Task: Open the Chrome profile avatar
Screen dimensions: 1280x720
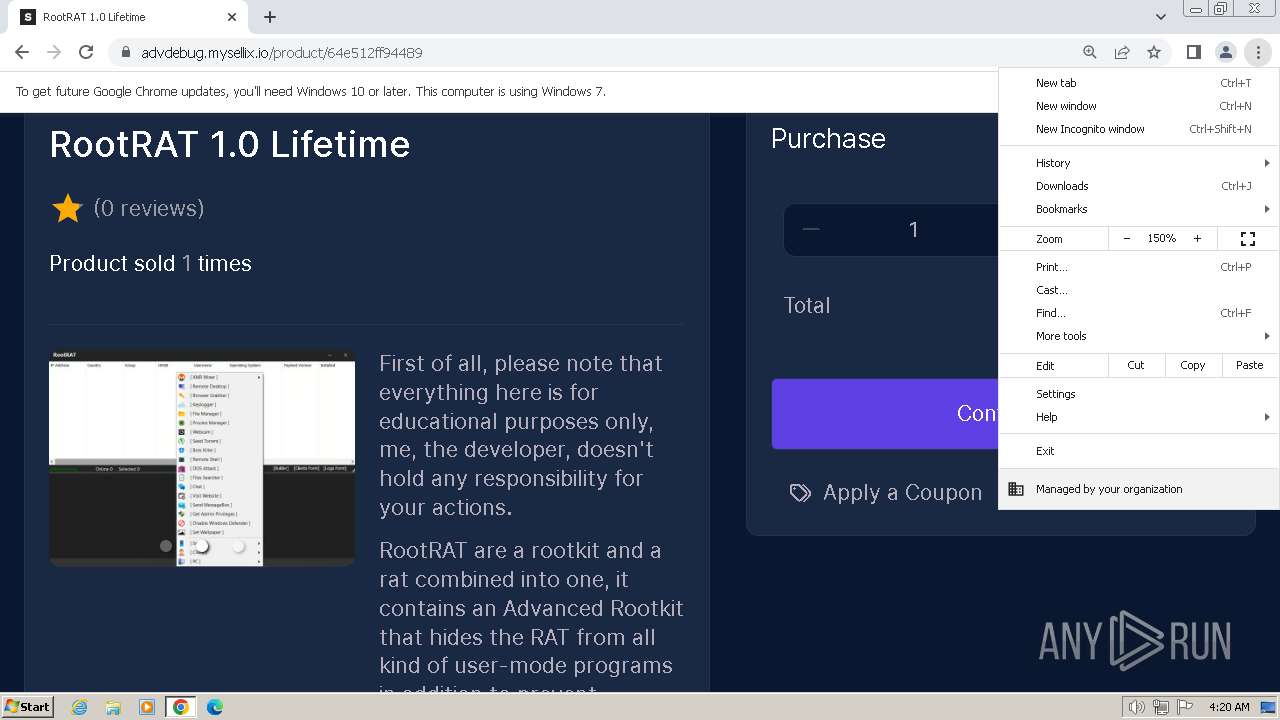Action: (1225, 52)
